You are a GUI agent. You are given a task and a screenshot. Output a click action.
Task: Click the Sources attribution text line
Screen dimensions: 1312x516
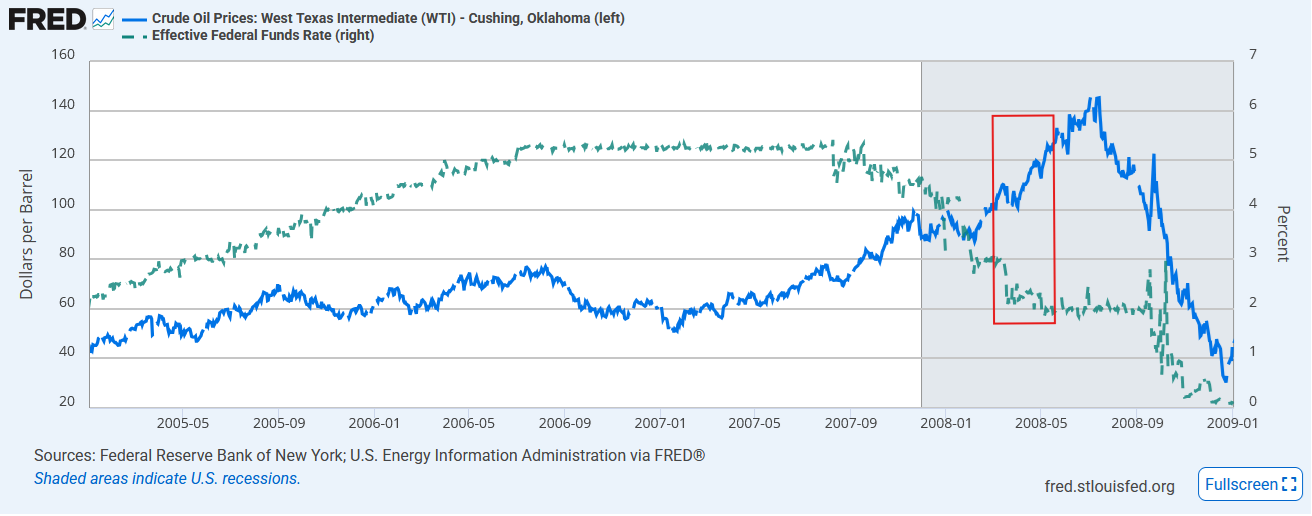(369, 456)
